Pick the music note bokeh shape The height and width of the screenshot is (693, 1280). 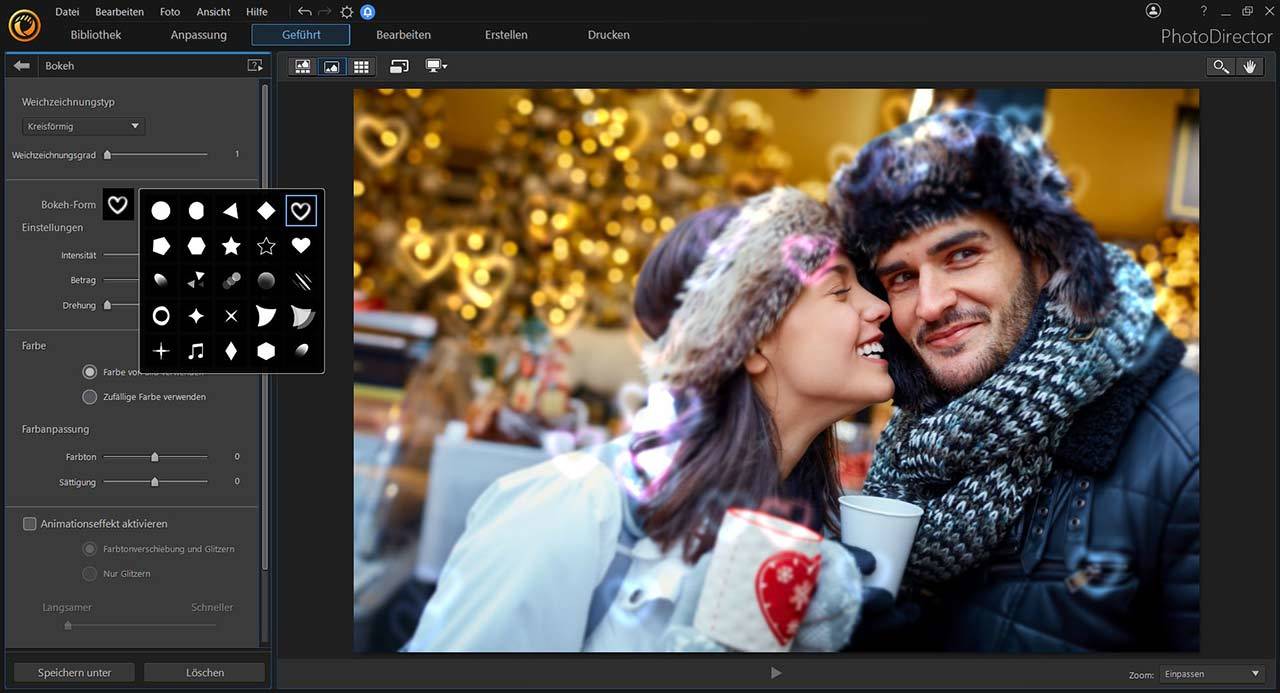pos(196,351)
